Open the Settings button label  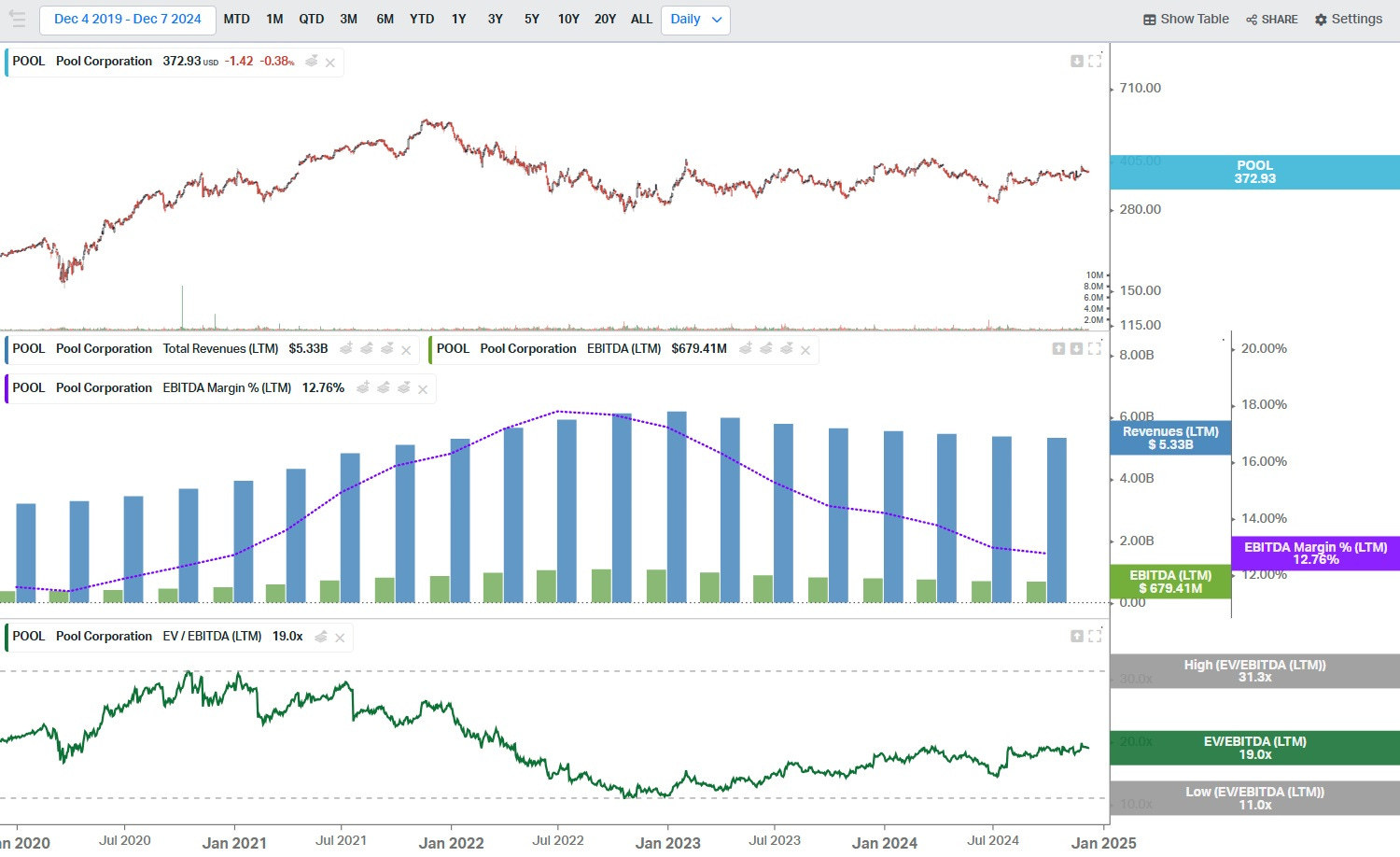point(1357,19)
